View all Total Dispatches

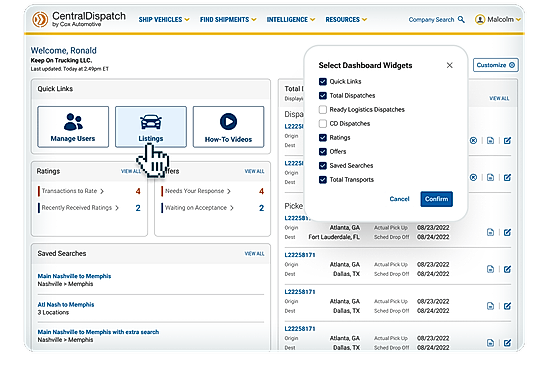[x=499, y=99]
